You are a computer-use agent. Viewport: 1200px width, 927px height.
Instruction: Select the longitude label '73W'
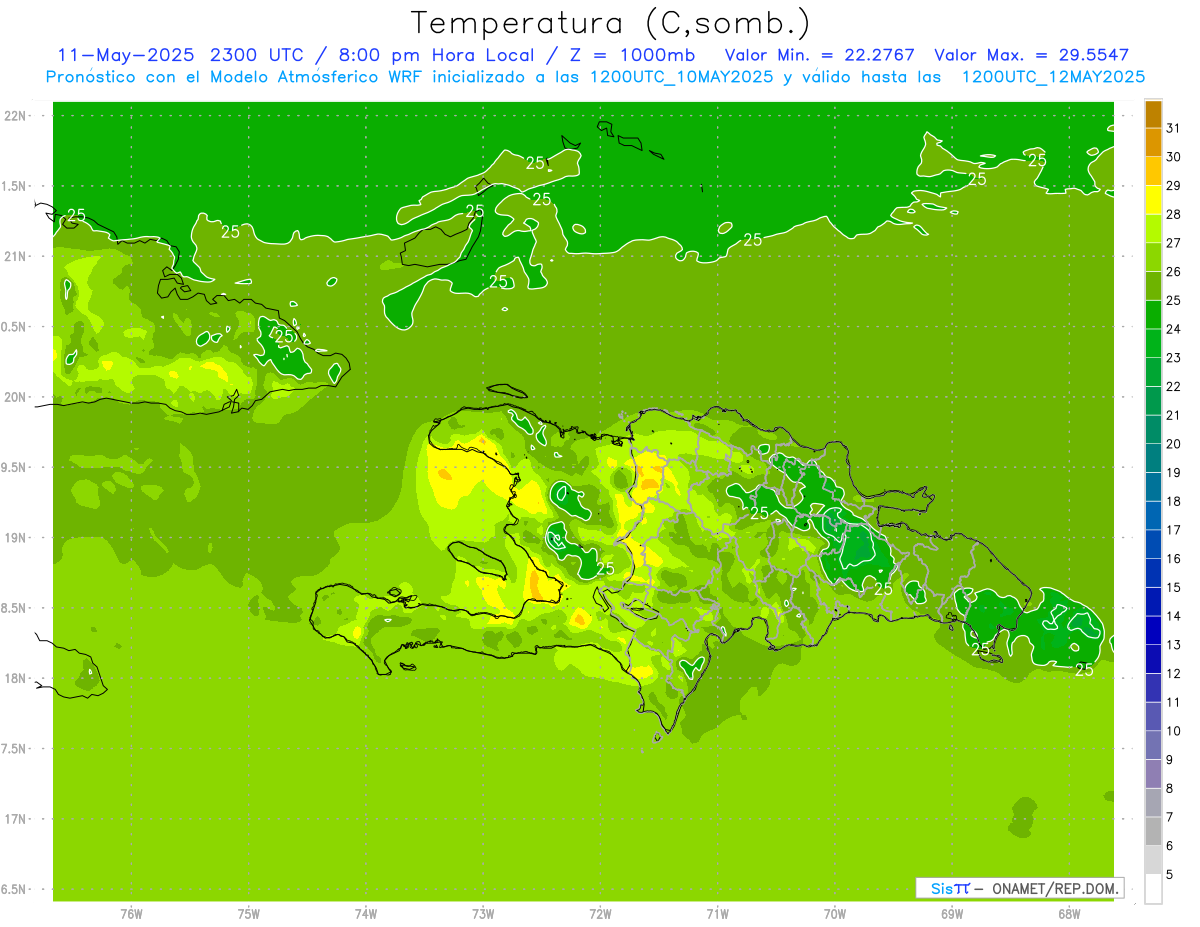pos(483,914)
